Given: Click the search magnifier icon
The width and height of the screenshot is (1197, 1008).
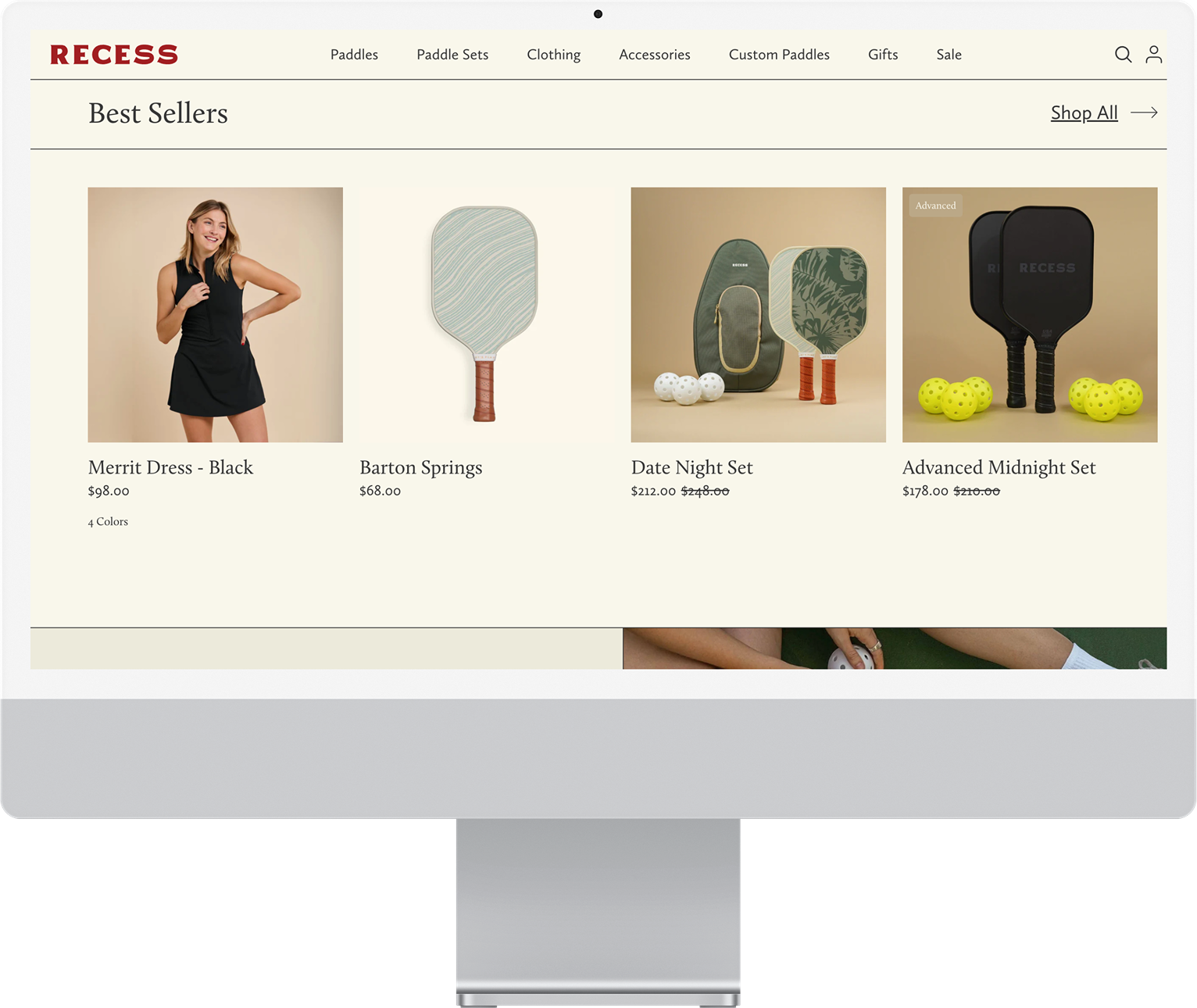Looking at the screenshot, I should coord(1123,55).
